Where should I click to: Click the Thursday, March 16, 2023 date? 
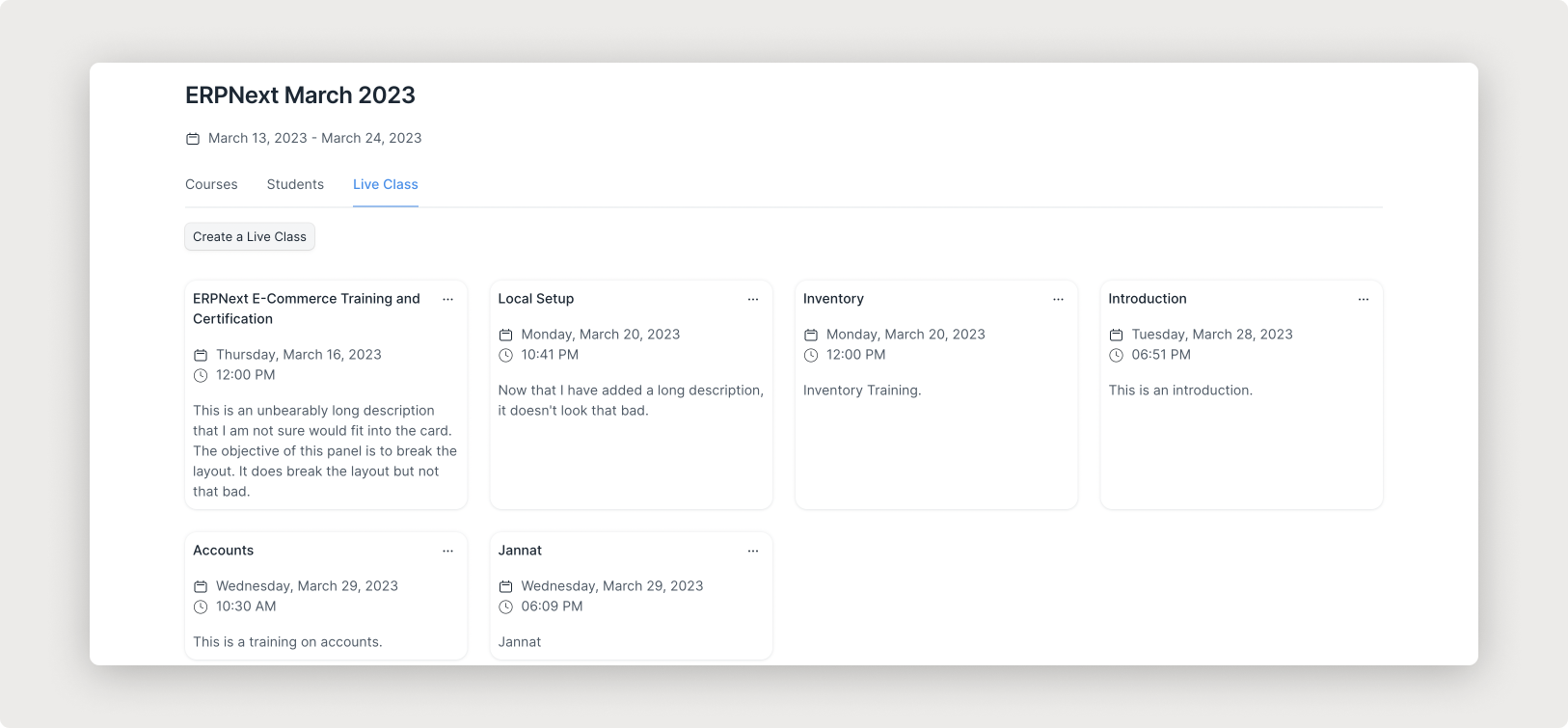click(x=299, y=355)
